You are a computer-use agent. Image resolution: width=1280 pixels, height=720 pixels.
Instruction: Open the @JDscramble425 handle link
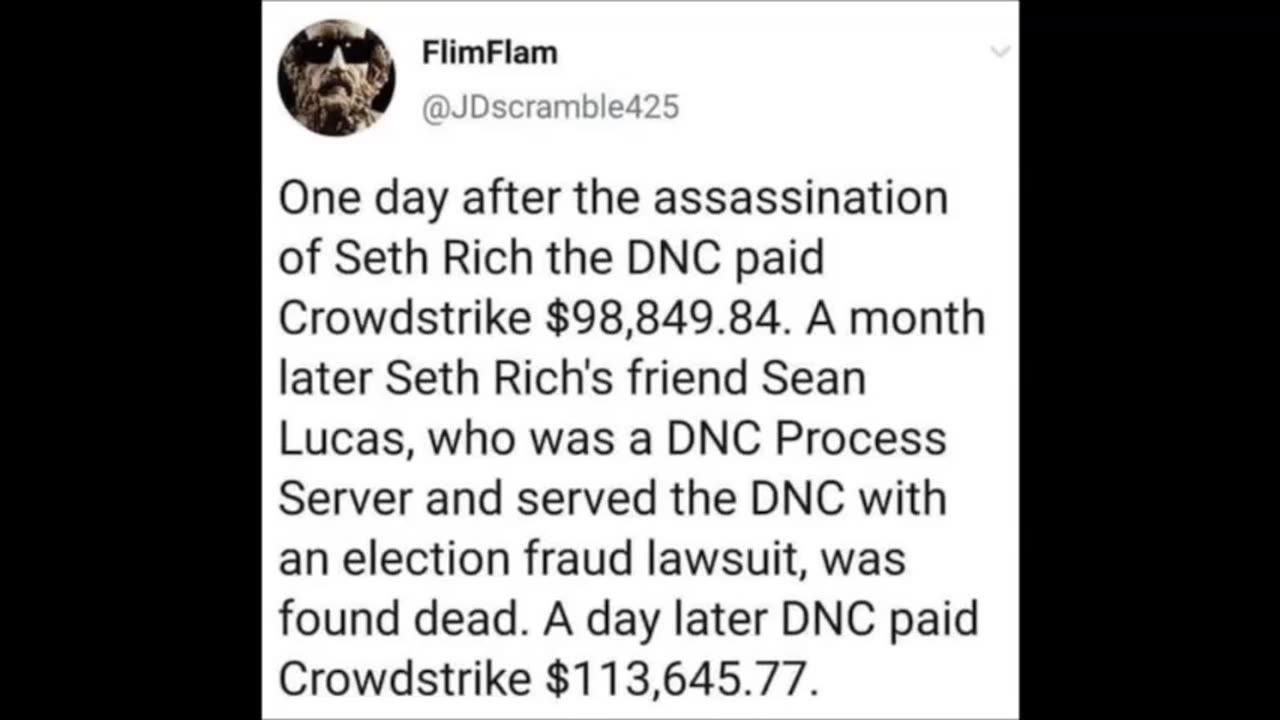tap(550, 106)
